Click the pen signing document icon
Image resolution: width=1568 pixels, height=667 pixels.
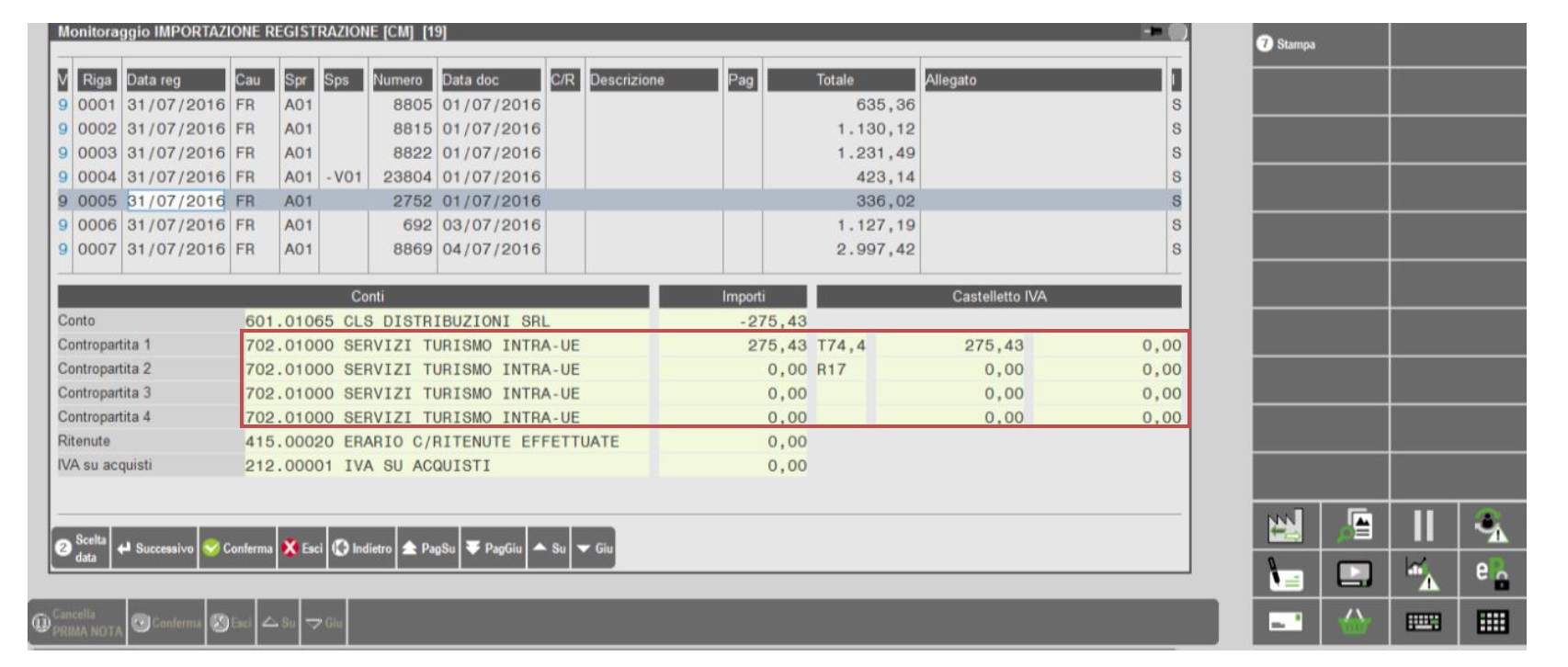click(1285, 574)
